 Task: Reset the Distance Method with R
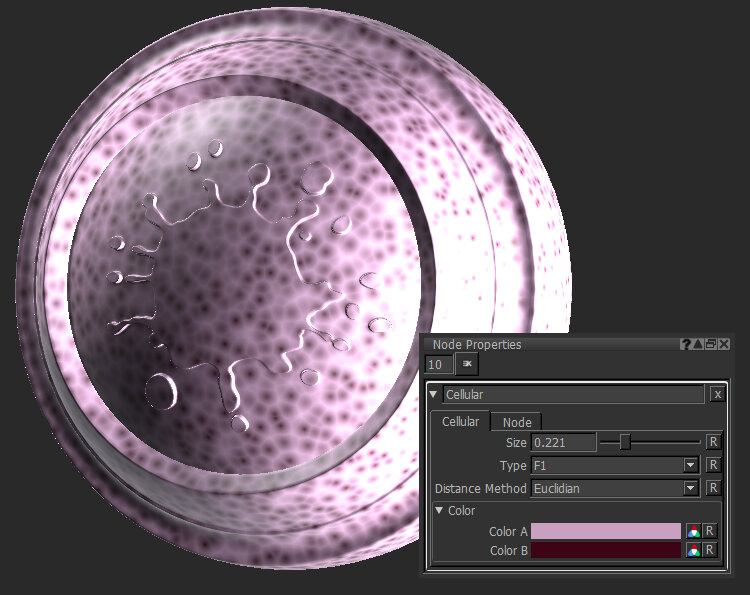point(712,489)
